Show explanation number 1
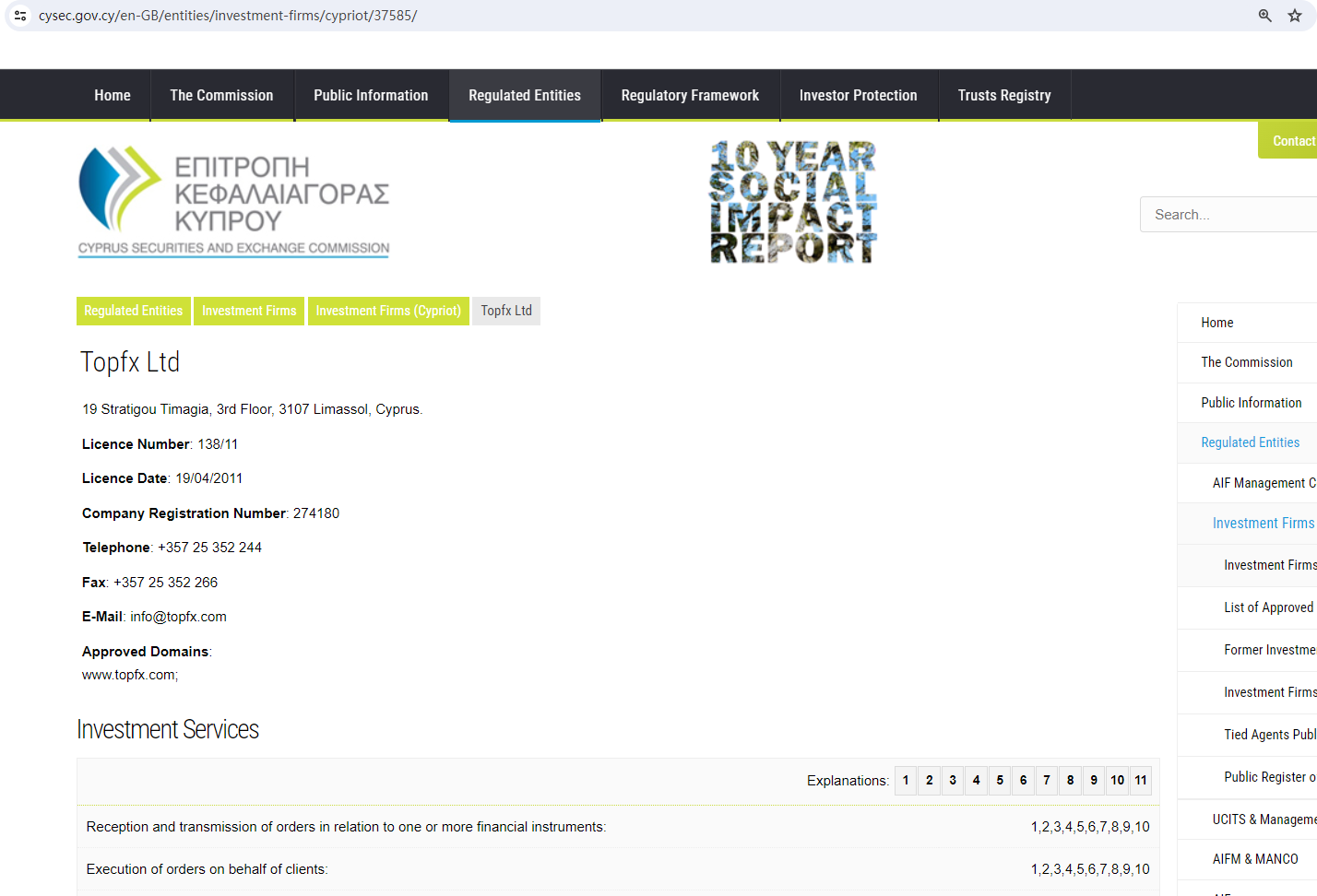The height and width of the screenshot is (896, 1317). (x=906, y=781)
